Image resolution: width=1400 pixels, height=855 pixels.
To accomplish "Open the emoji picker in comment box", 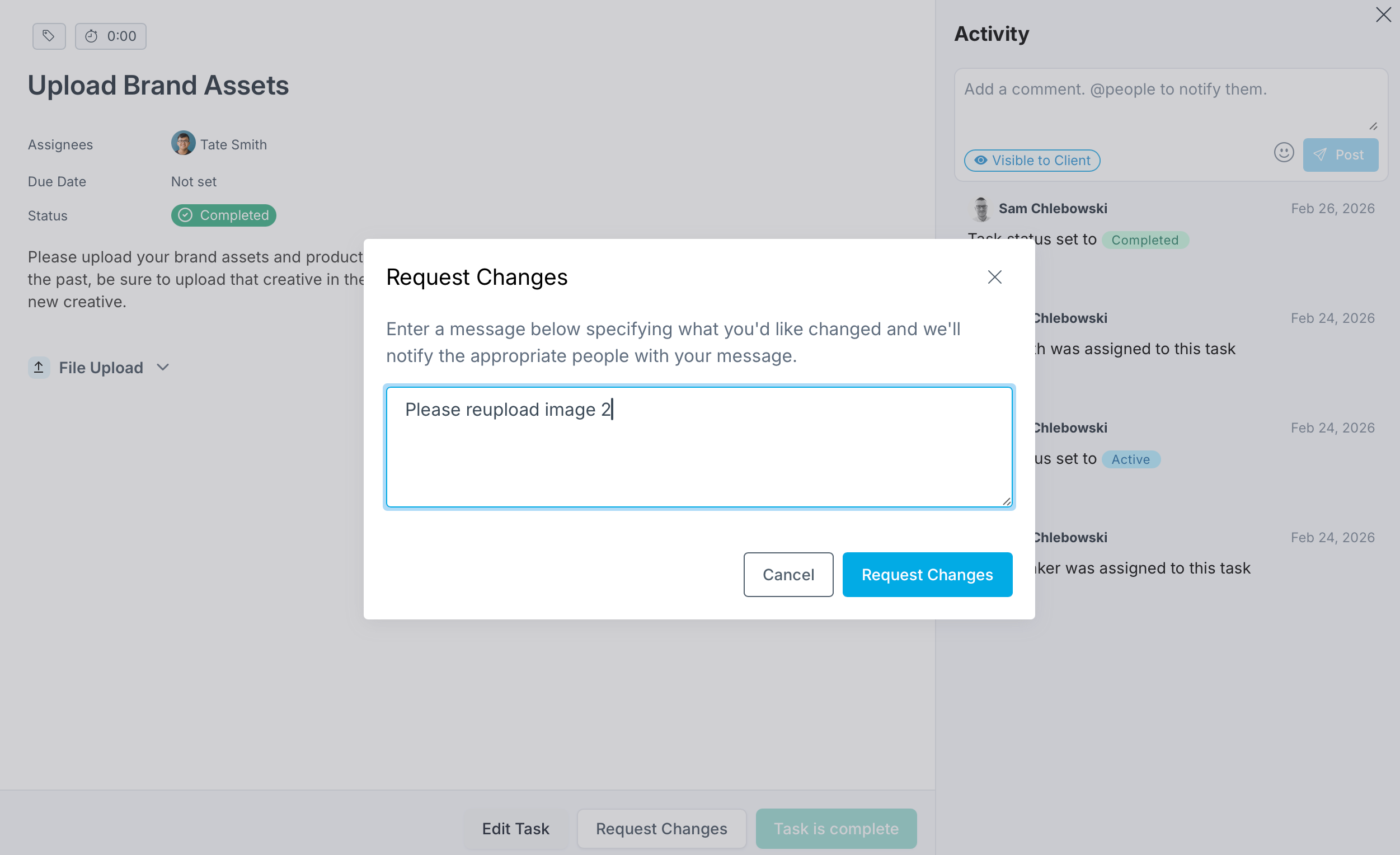I will pyautogui.click(x=1283, y=153).
